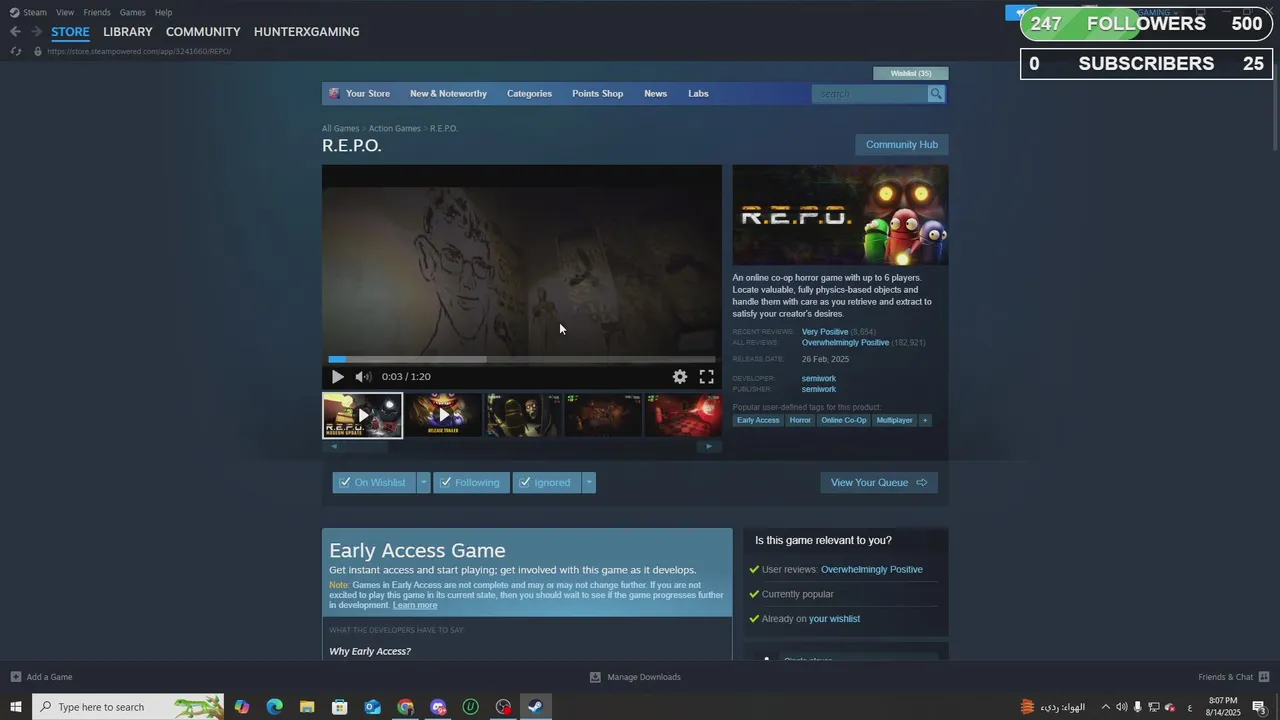The image size is (1280, 720).
Task: Open the semiwork developer link
Action: [819, 378]
